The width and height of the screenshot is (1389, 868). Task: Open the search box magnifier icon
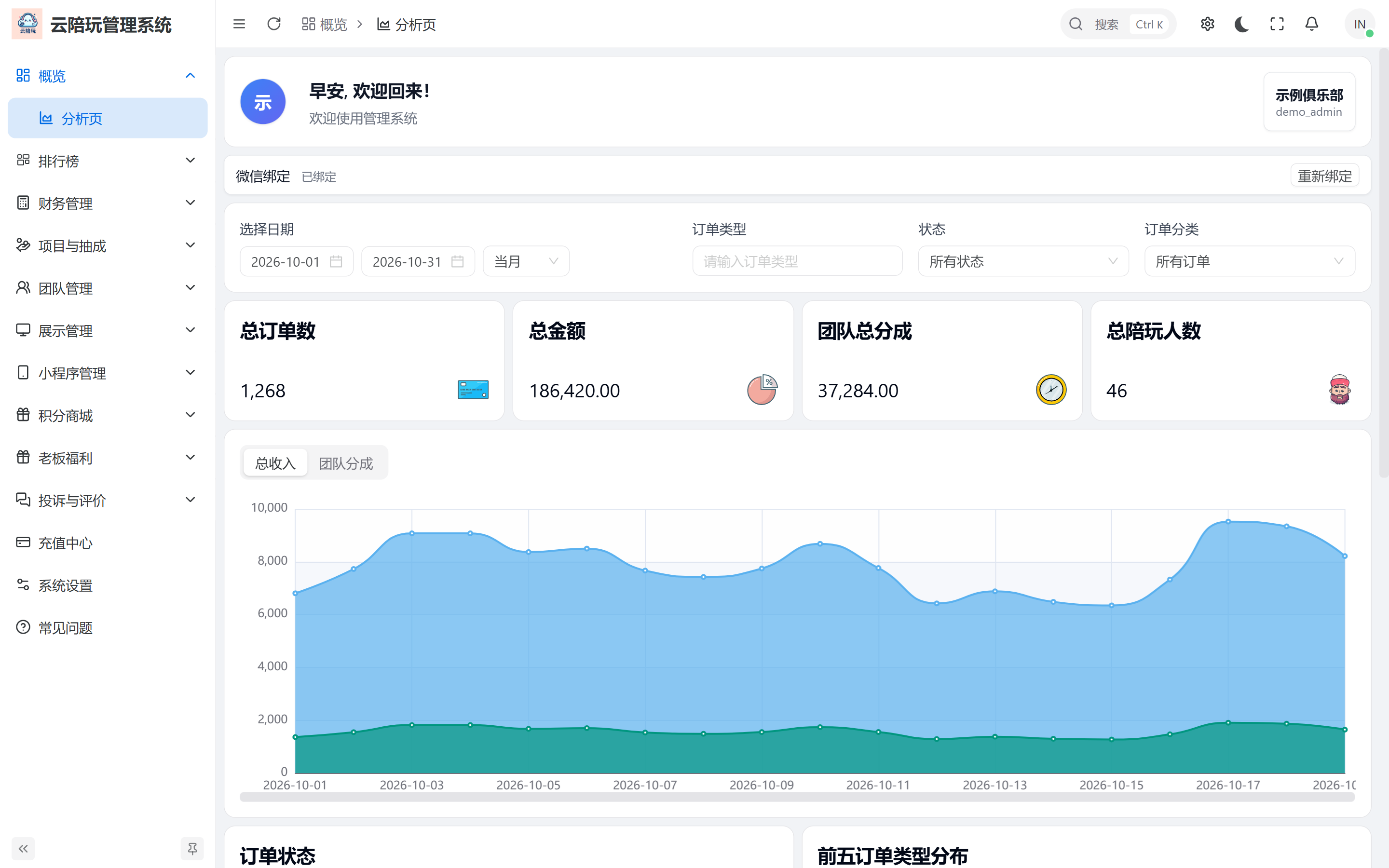[x=1076, y=24]
